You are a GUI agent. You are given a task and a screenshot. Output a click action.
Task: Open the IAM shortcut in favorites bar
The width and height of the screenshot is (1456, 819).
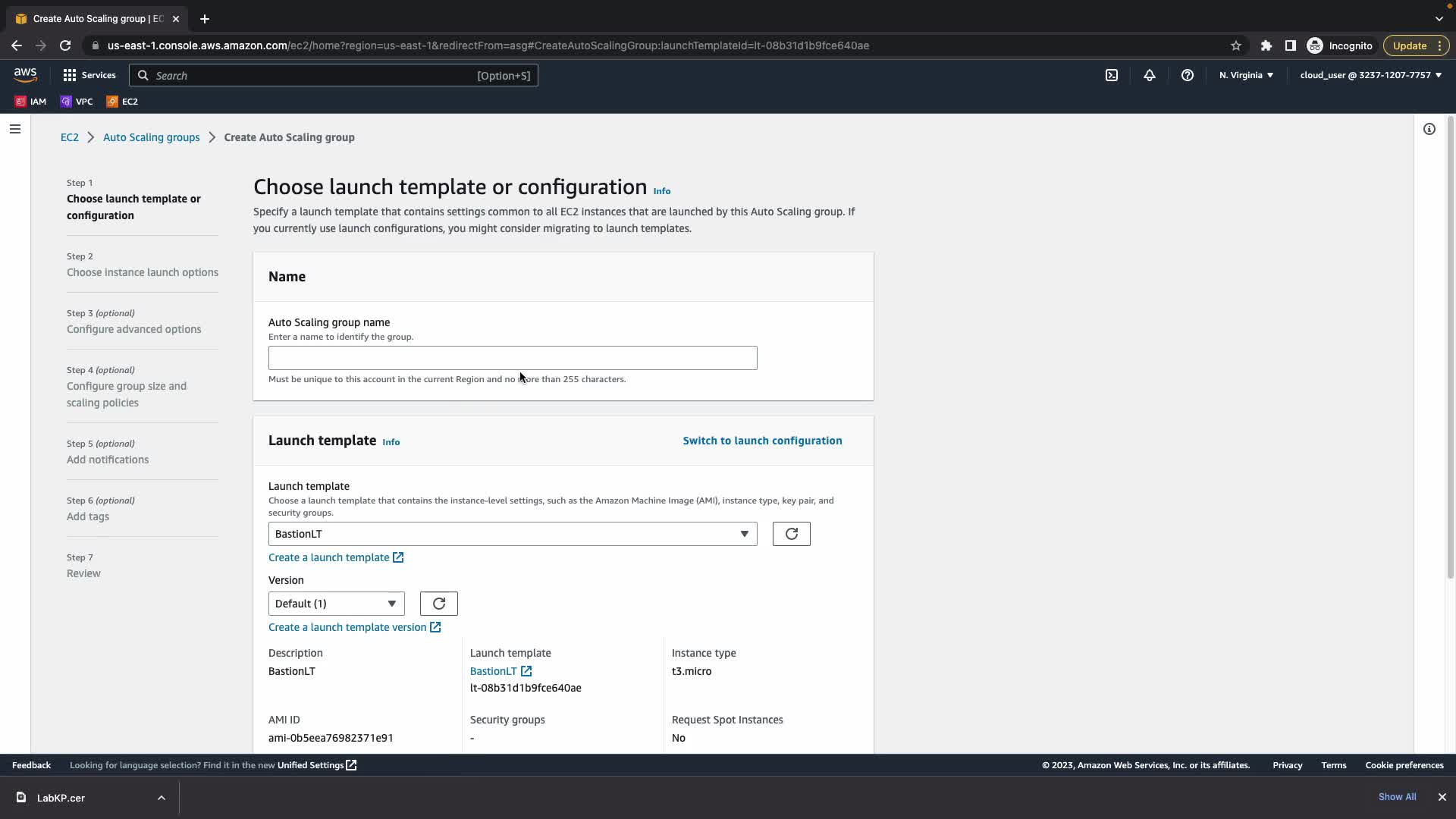(x=30, y=102)
